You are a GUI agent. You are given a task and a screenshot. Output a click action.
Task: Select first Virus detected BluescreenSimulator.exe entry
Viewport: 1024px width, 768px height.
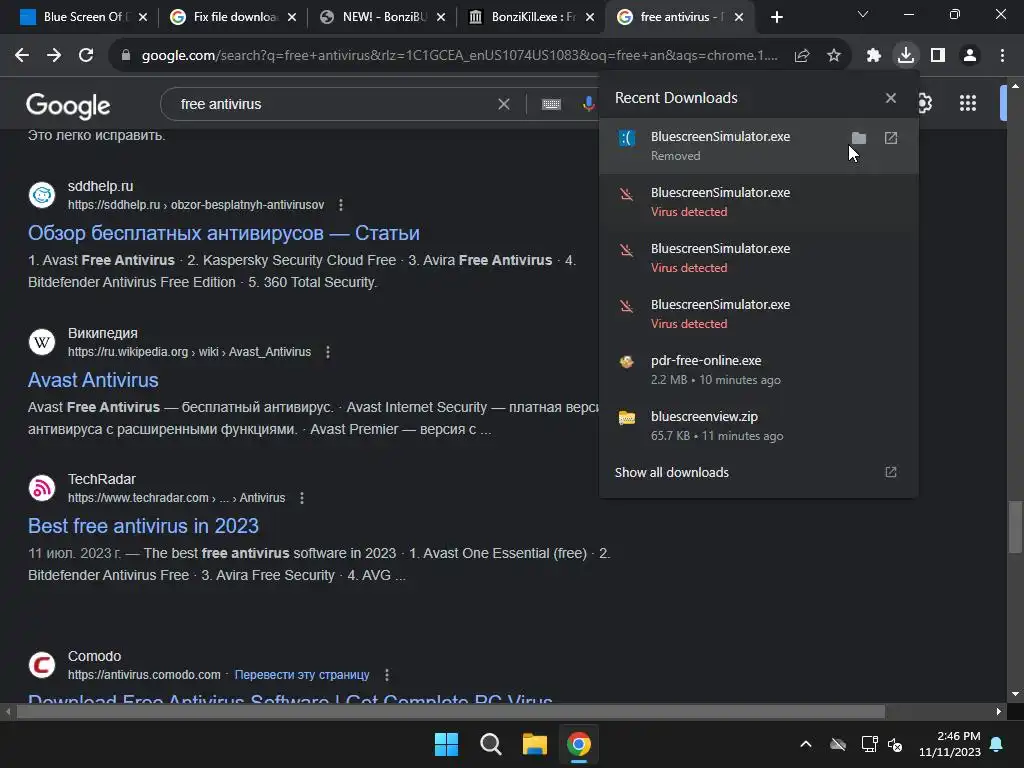point(758,202)
